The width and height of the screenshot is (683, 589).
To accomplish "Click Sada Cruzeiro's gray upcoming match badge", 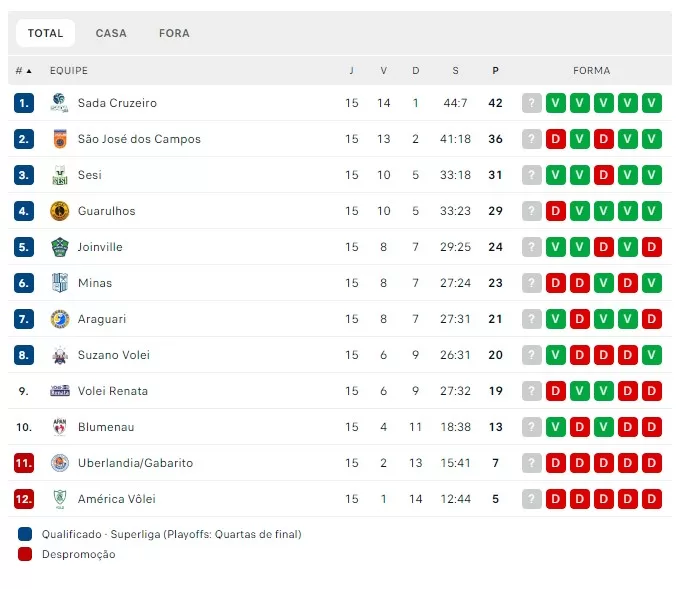I will tap(532, 103).
